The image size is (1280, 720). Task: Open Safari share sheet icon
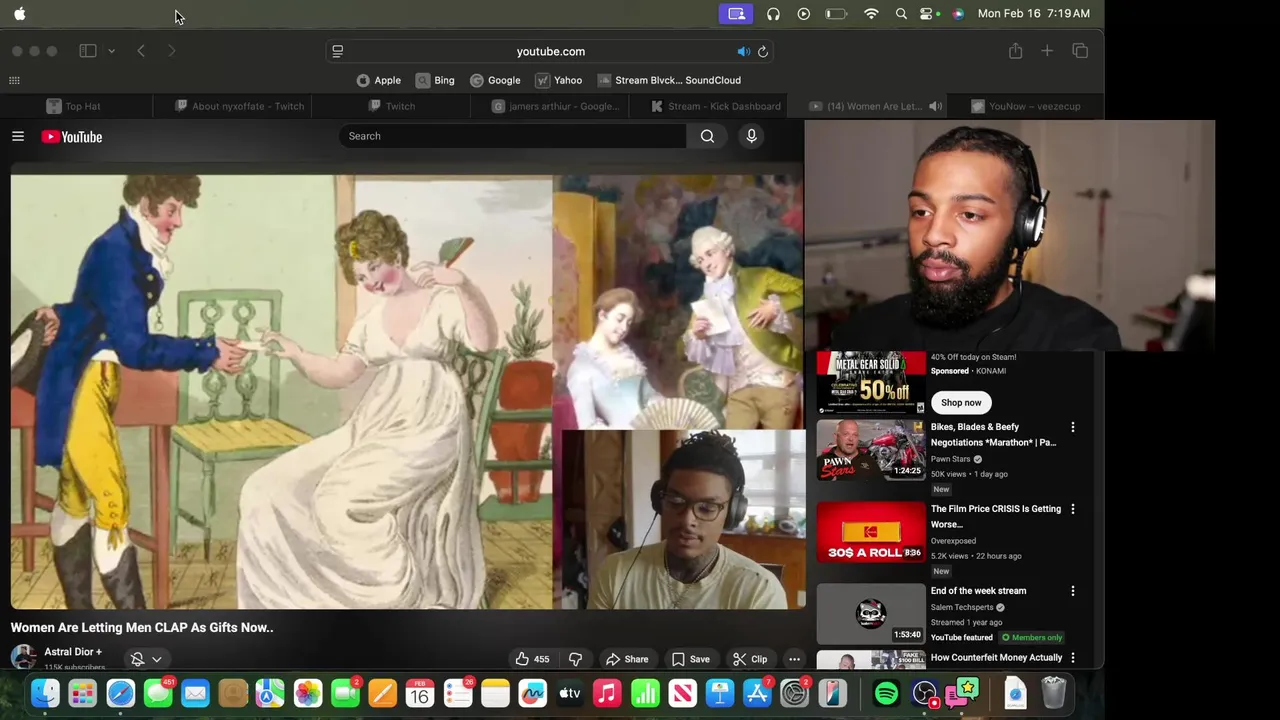[1015, 51]
